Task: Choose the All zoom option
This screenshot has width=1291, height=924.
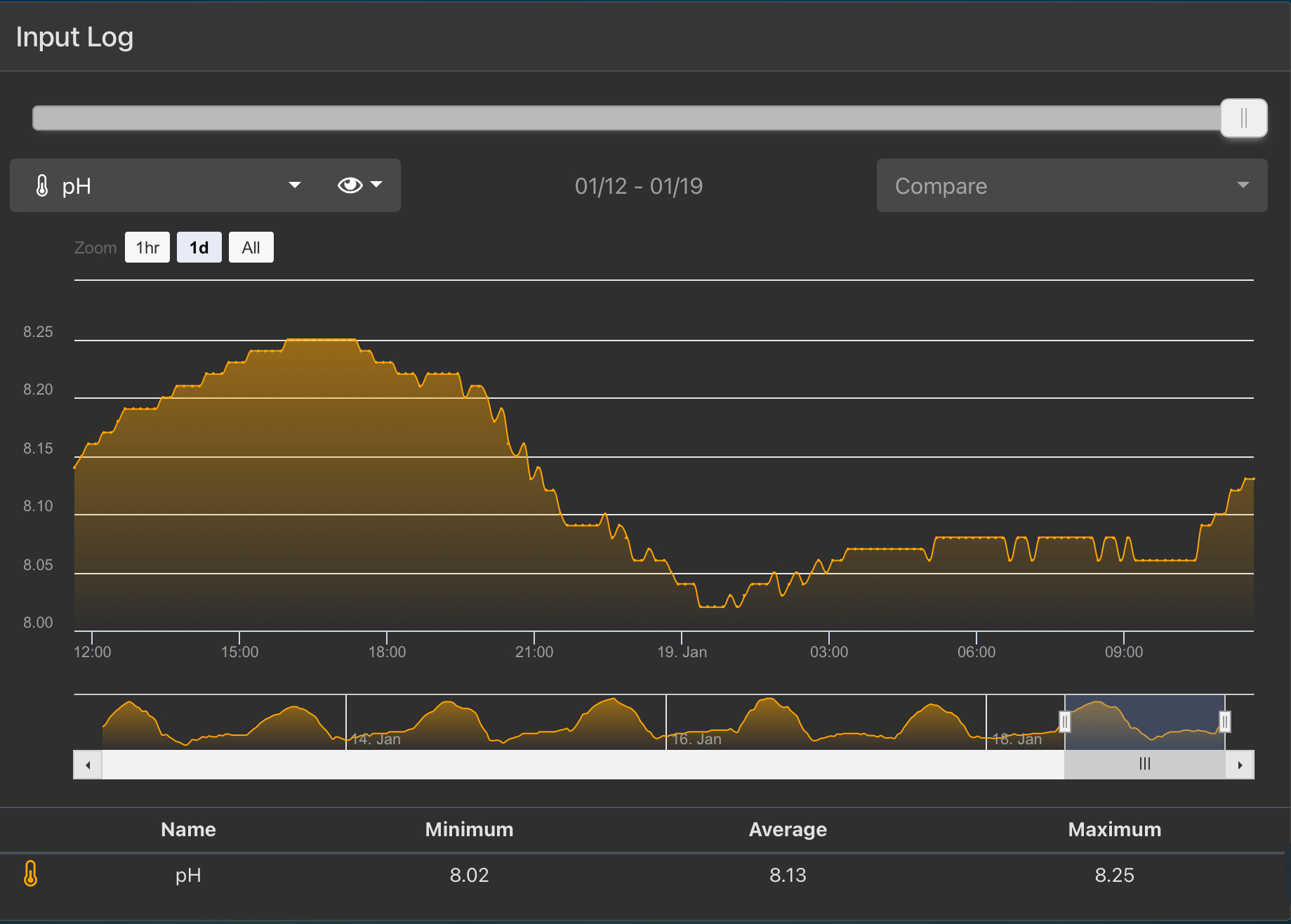Action: click(x=251, y=248)
